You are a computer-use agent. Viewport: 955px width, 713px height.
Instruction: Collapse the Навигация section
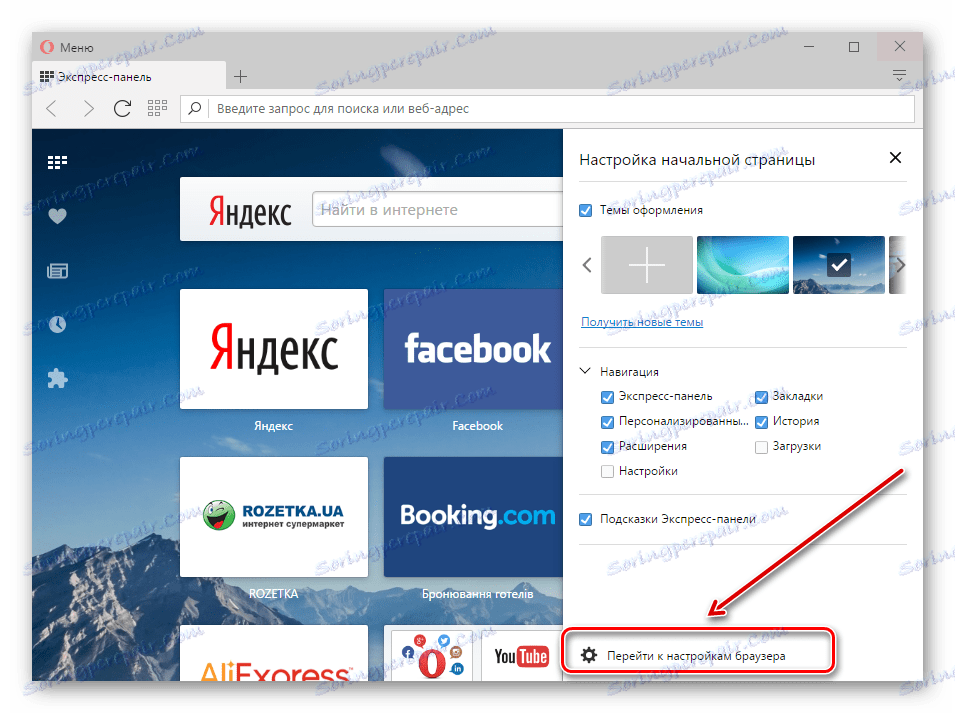click(x=585, y=371)
